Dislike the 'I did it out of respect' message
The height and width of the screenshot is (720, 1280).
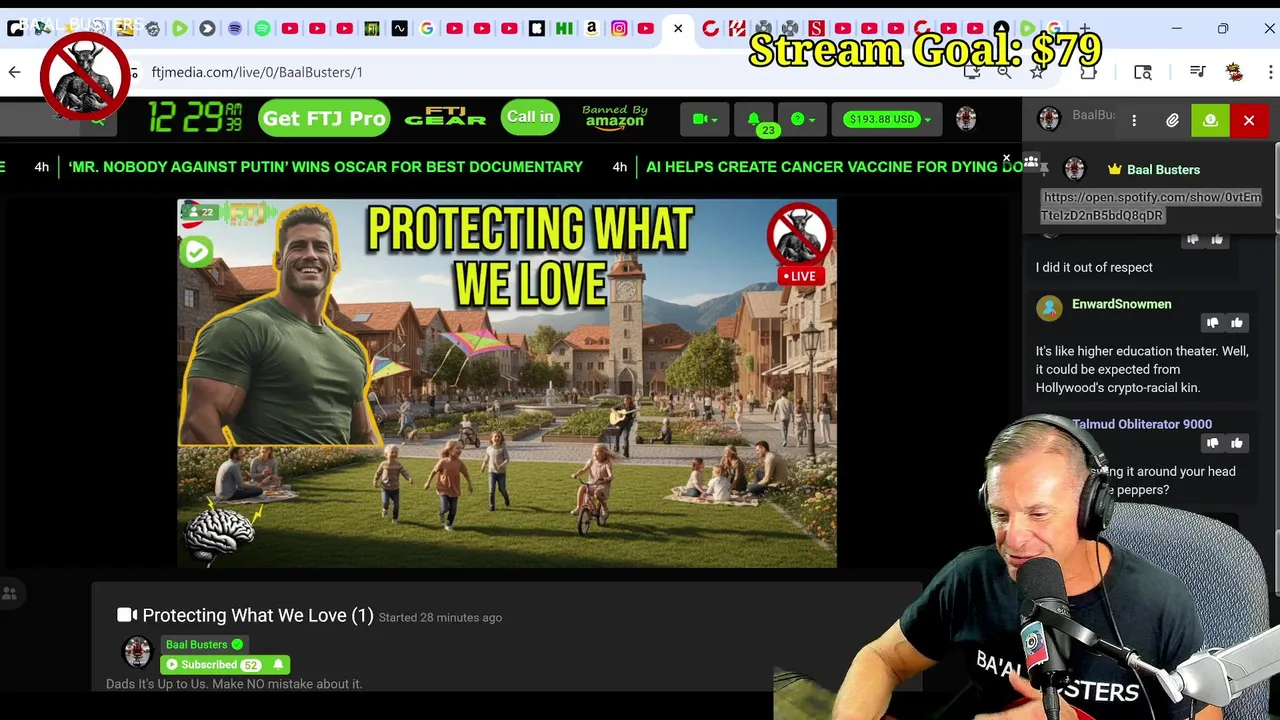(1192, 240)
